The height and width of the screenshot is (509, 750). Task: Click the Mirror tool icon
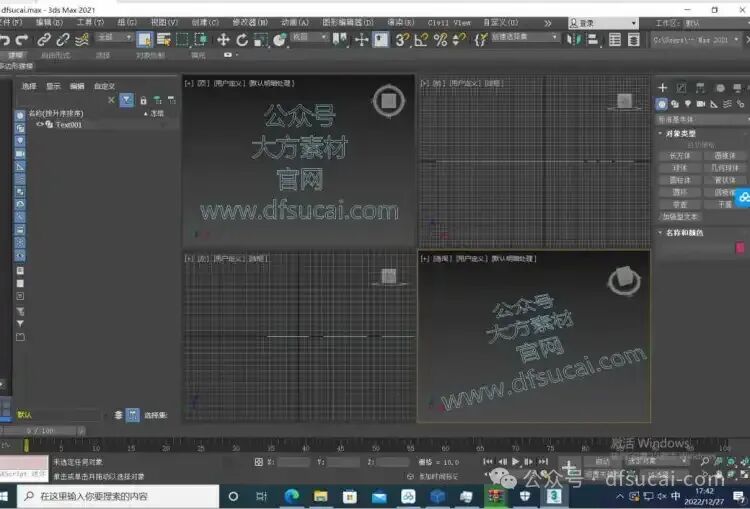(574, 40)
